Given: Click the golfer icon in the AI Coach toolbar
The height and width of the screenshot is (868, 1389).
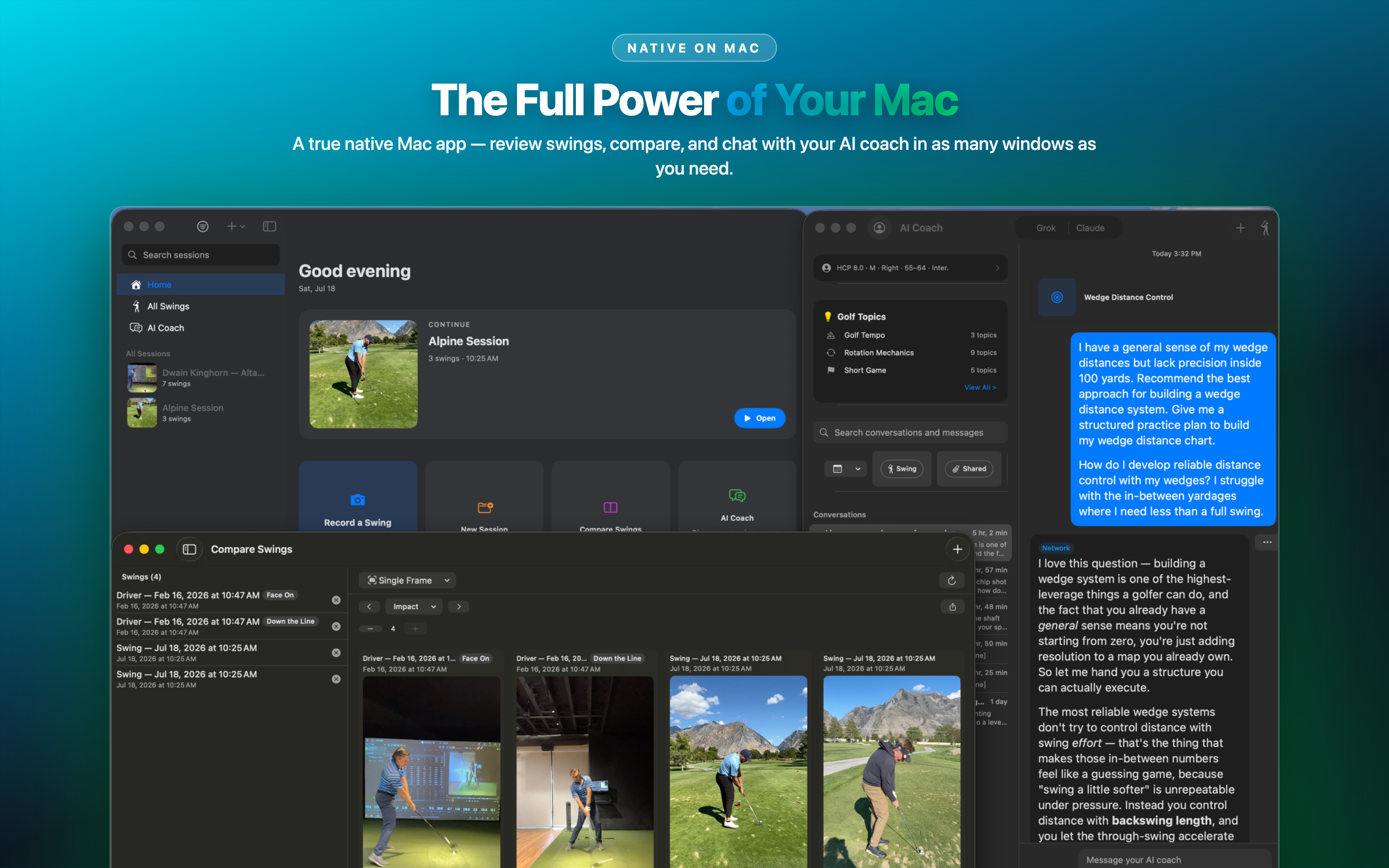Looking at the screenshot, I should coord(1265,228).
